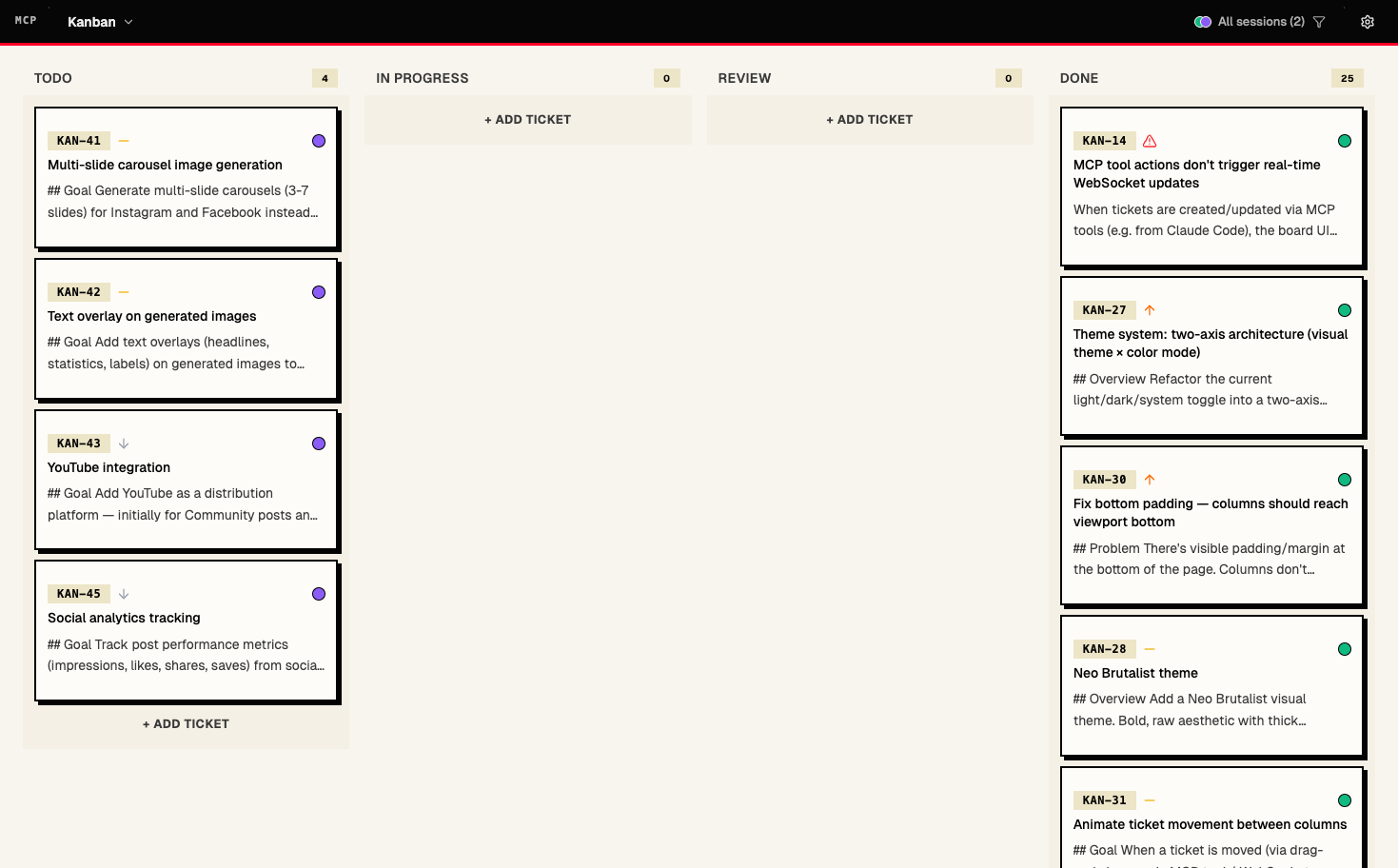
Task: Click the KAN-43 ticket ID badge
Action: (79, 444)
